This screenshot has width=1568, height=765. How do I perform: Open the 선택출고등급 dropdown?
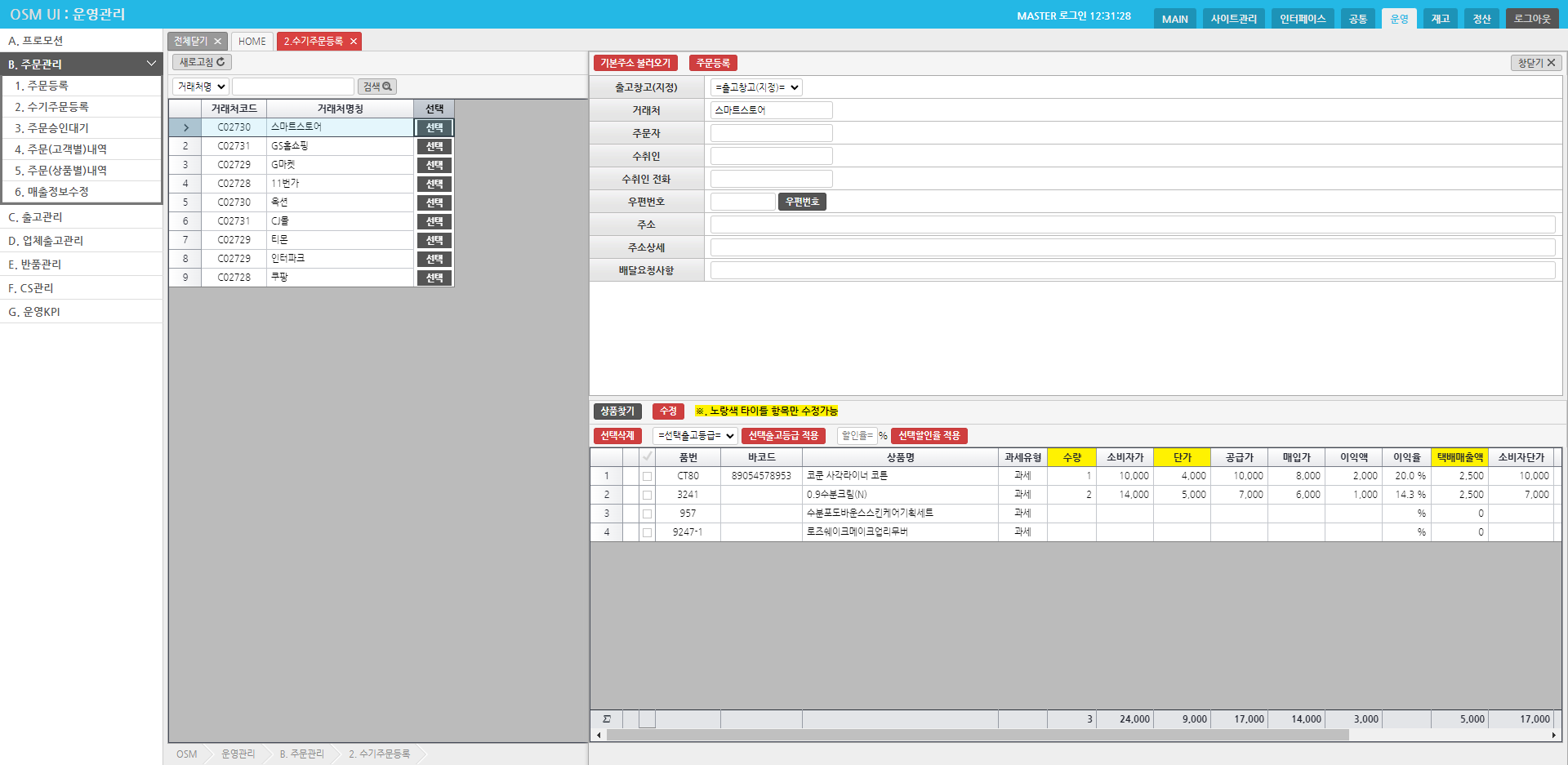(695, 436)
